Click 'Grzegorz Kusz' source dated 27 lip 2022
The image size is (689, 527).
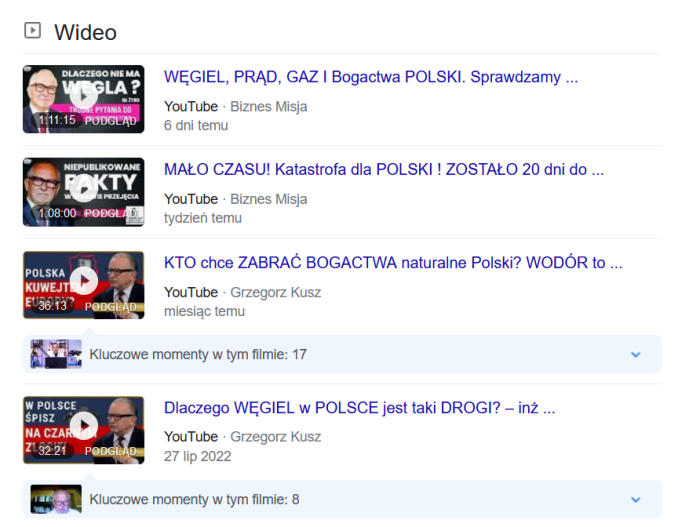[x=276, y=436]
